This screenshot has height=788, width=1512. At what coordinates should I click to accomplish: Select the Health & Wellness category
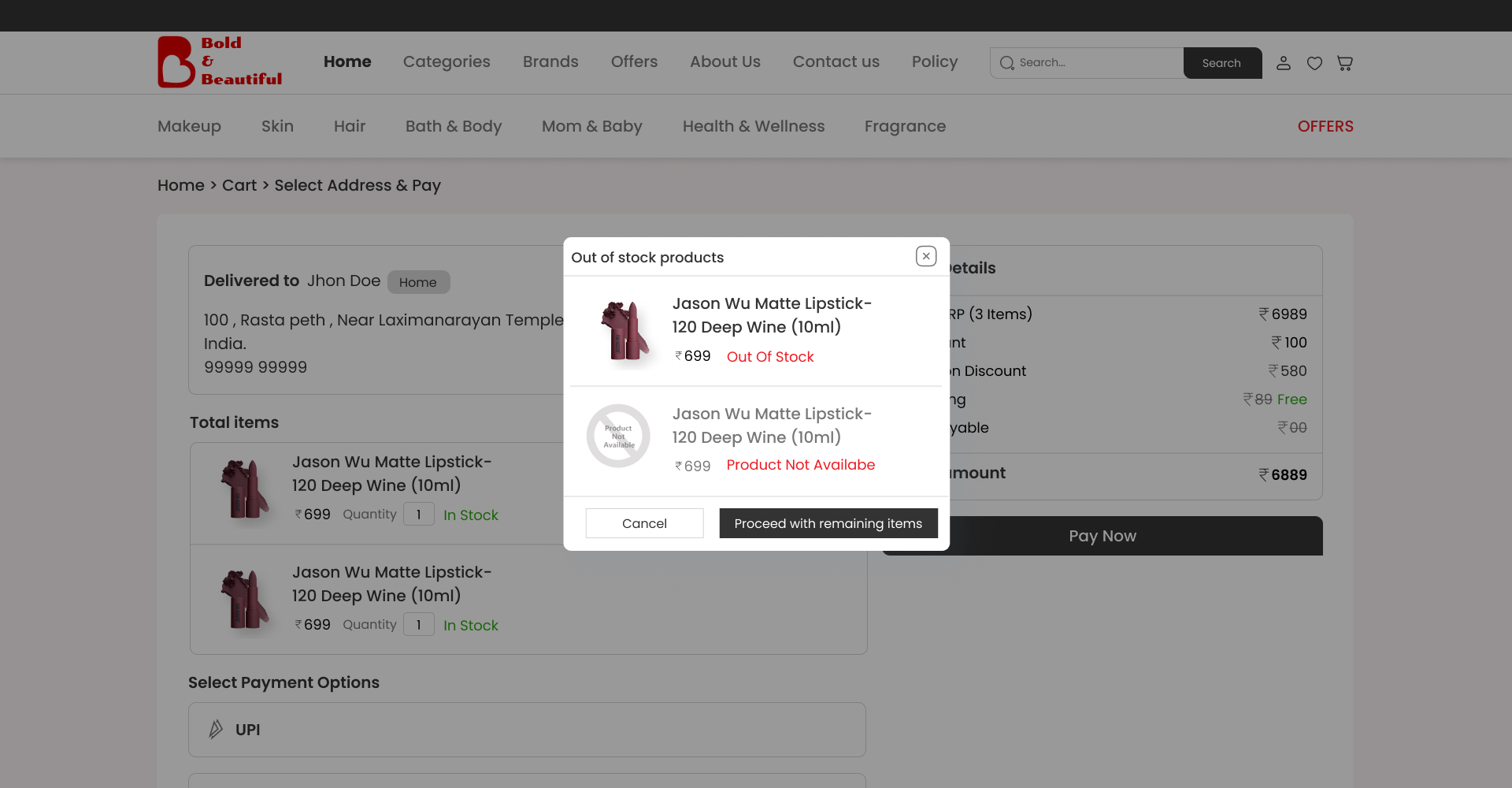754,126
